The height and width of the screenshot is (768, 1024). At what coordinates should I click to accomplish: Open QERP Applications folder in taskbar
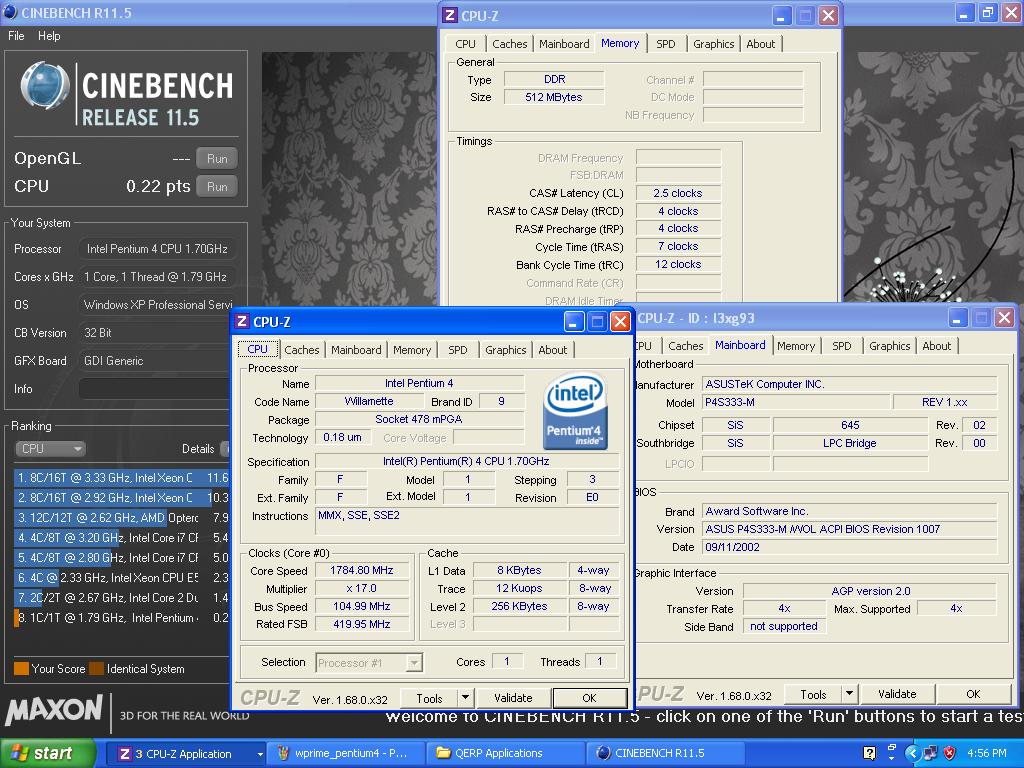(504, 754)
